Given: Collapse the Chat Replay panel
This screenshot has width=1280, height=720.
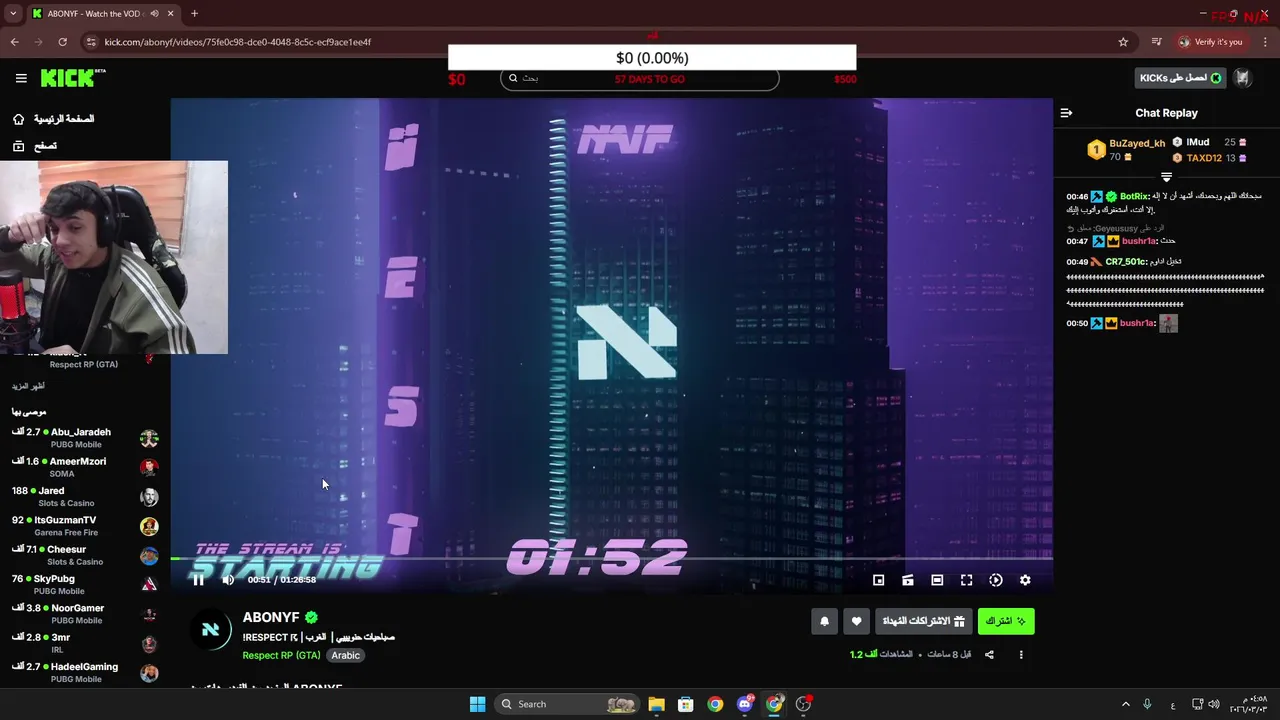Looking at the screenshot, I should (x=1066, y=113).
